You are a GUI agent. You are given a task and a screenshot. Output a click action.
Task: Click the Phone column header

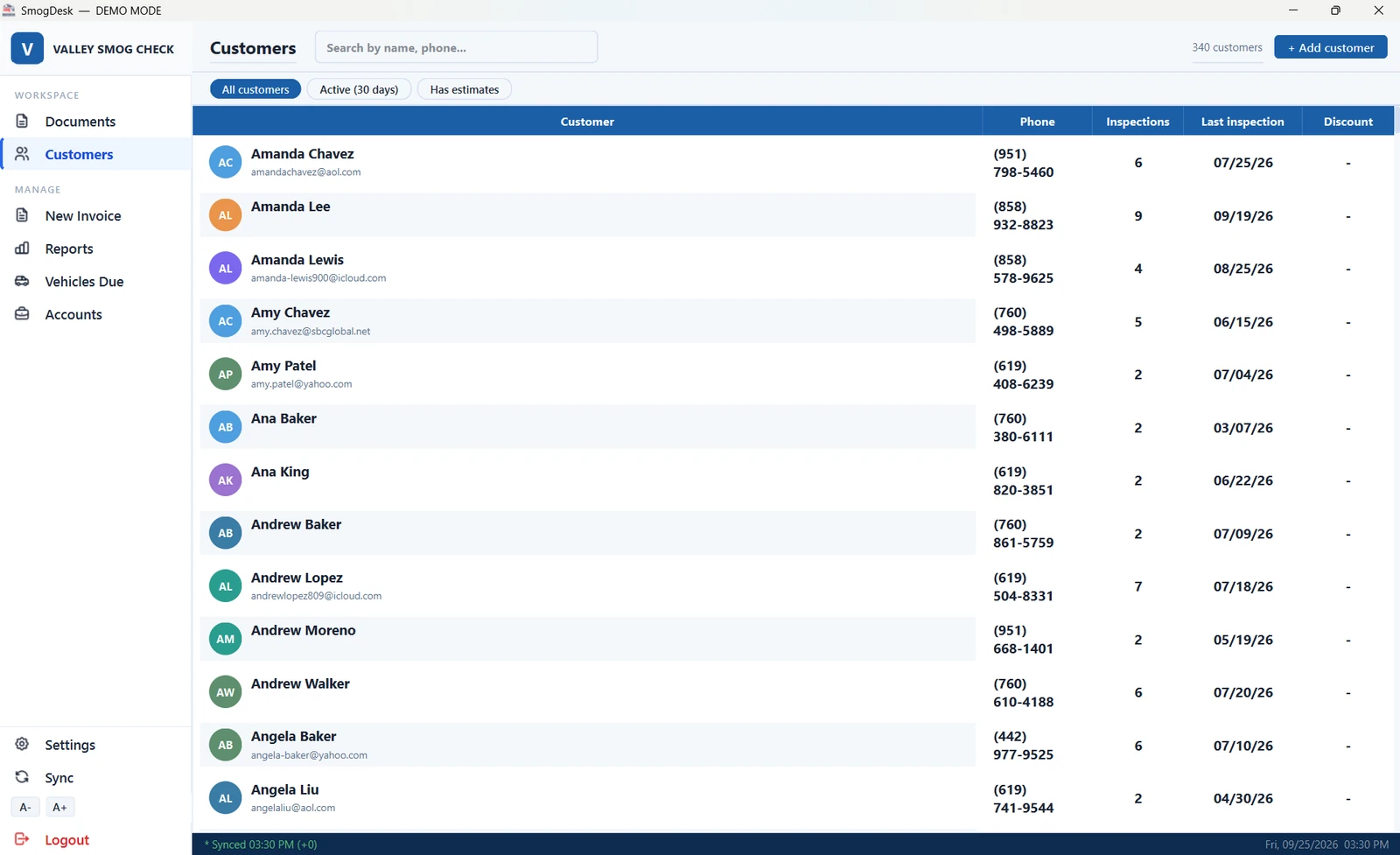click(x=1037, y=122)
